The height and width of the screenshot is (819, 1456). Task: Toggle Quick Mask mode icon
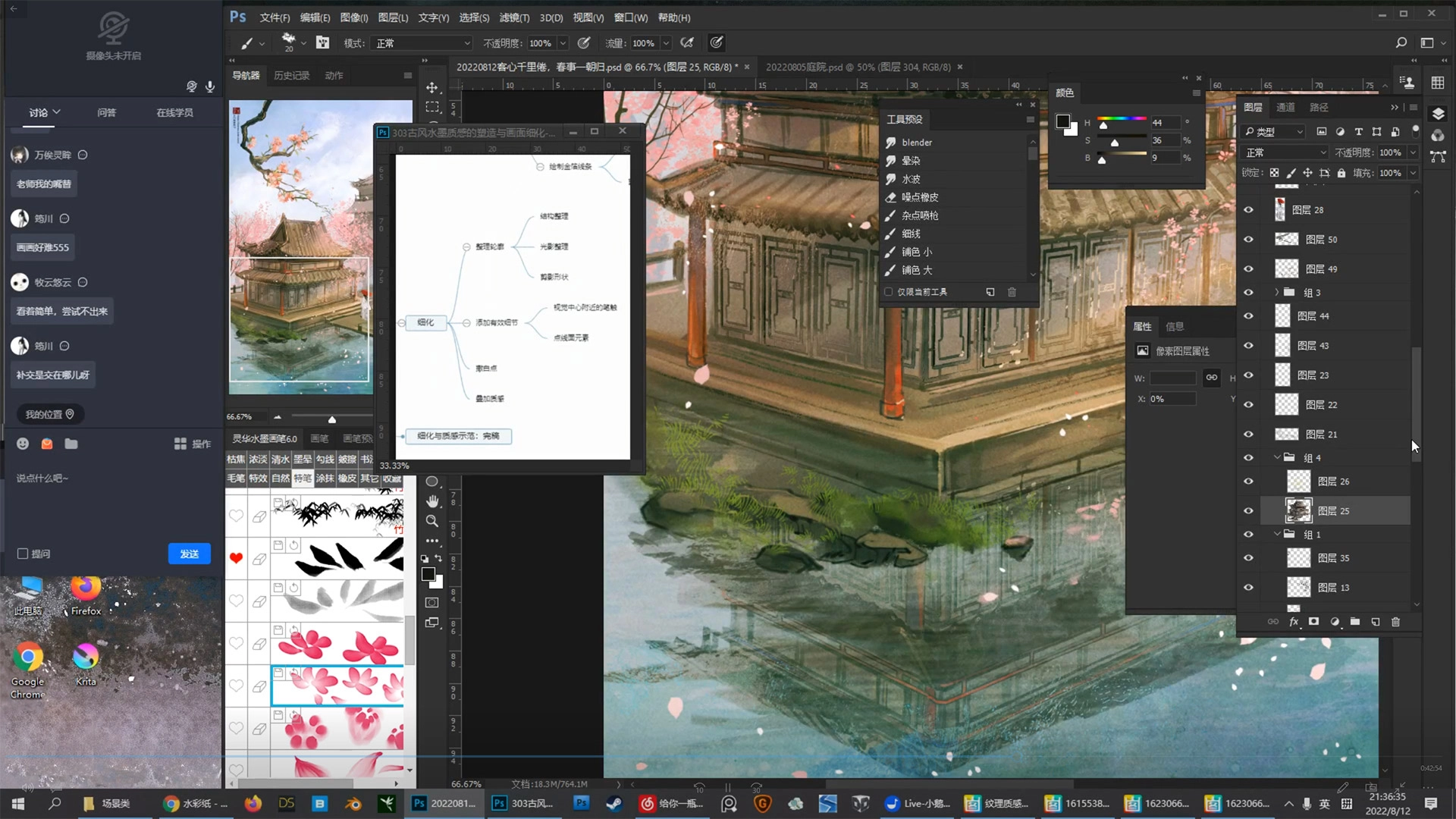[432, 603]
